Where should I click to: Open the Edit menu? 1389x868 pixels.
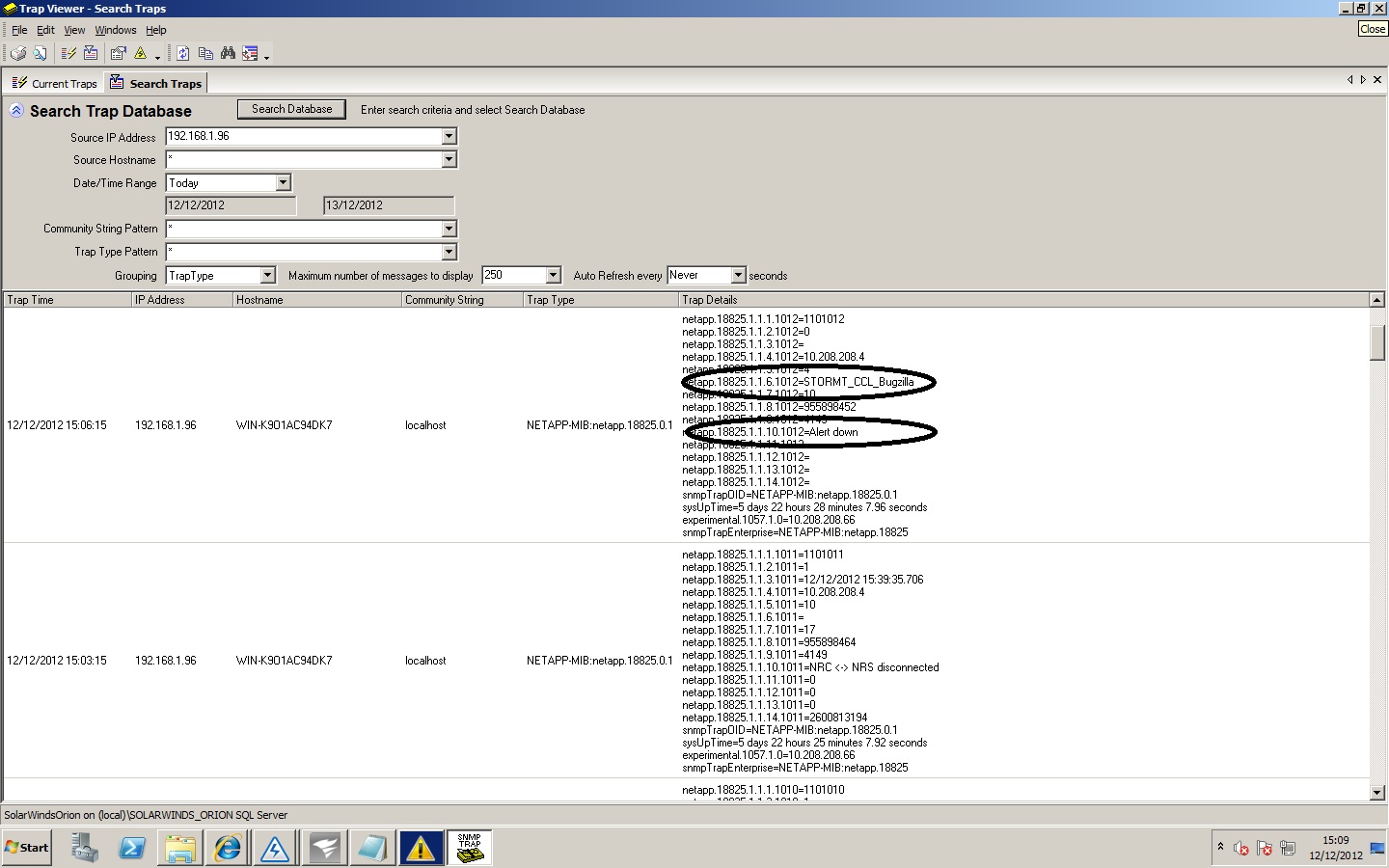(x=45, y=30)
